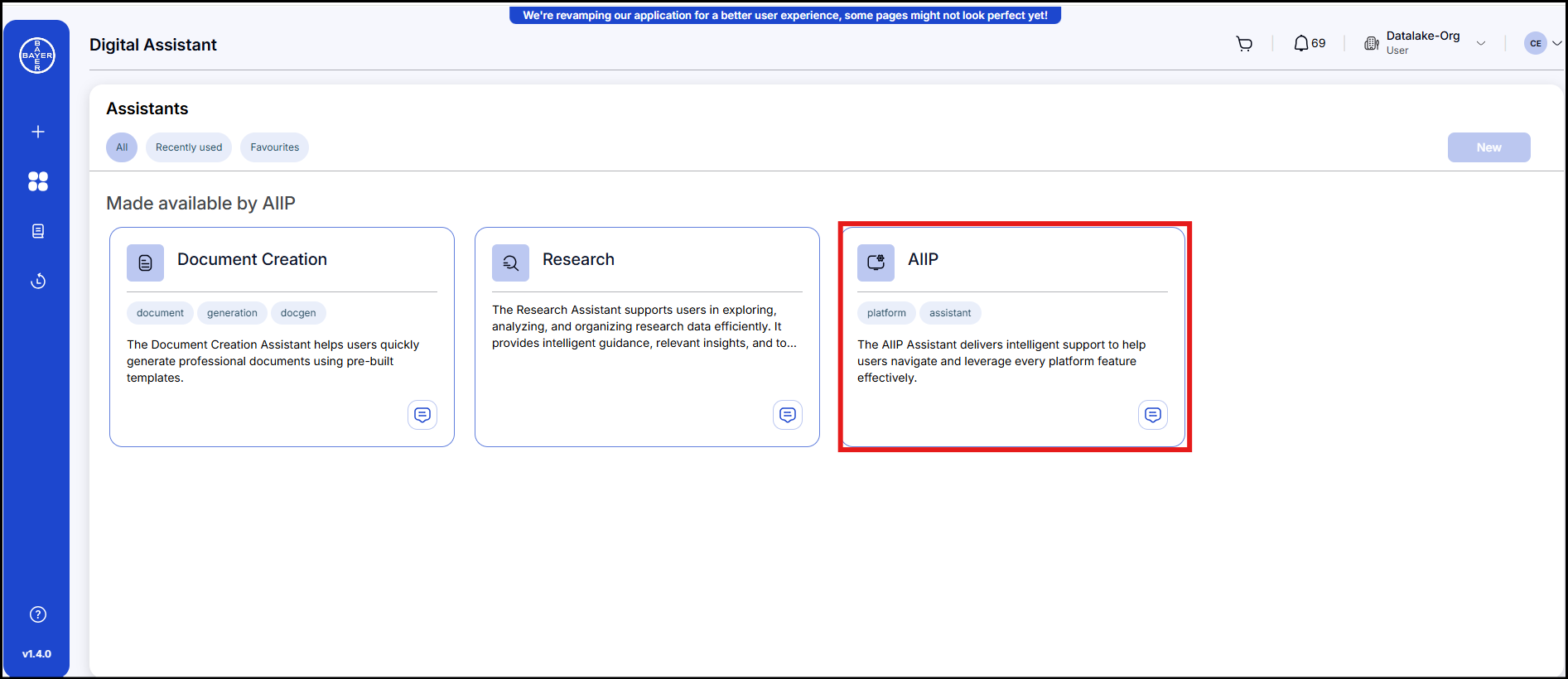Open the Document Creation title
This screenshot has height=679, width=1568.
(x=252, y=259)
